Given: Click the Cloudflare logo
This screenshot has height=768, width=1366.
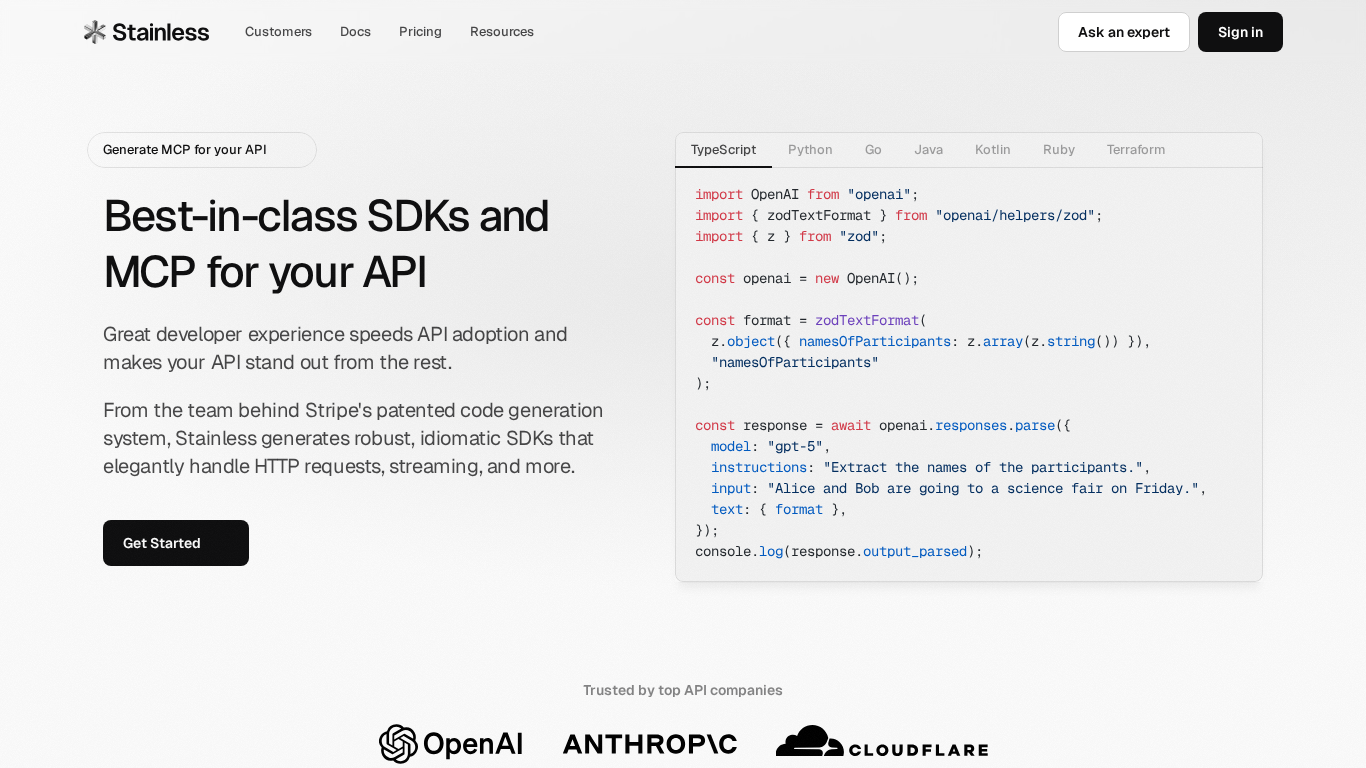Looking at the screenshot, I should (881, 742).
